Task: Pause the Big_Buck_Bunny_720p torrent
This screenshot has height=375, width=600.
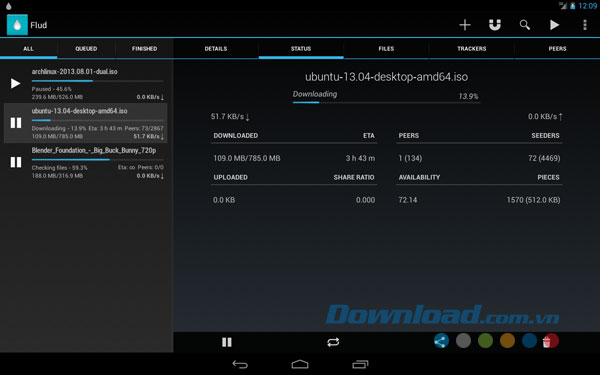Action: 16,162
